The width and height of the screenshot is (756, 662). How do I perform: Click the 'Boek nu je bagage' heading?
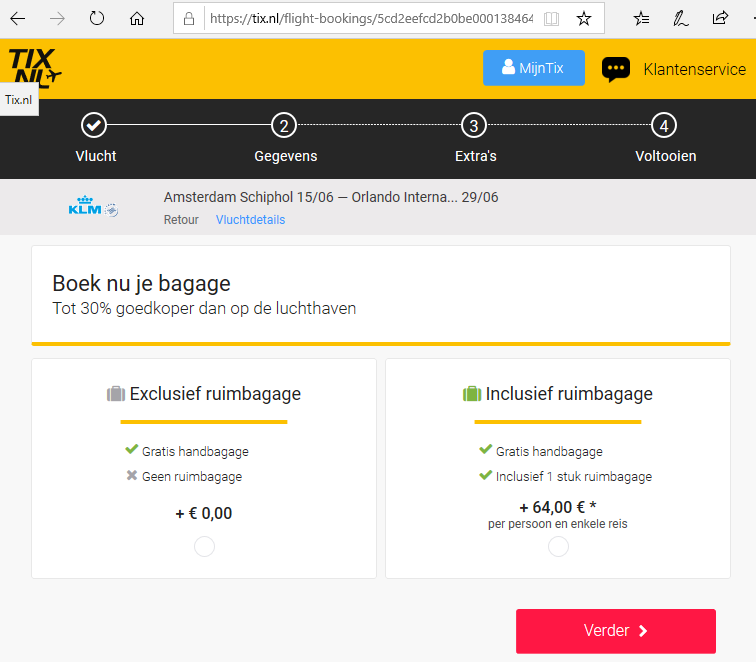coord(141,284)
